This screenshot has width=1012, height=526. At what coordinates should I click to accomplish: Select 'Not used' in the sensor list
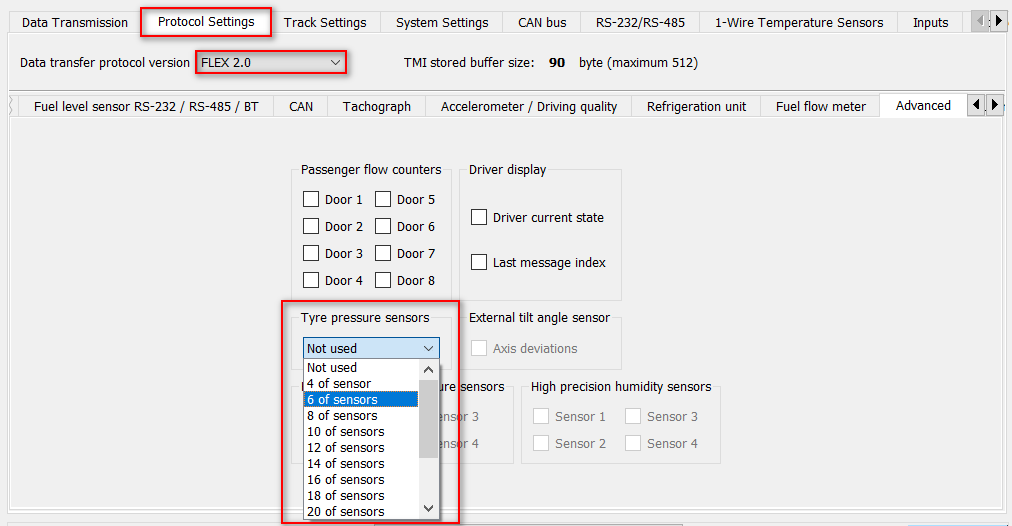click(x=332, y=368)
